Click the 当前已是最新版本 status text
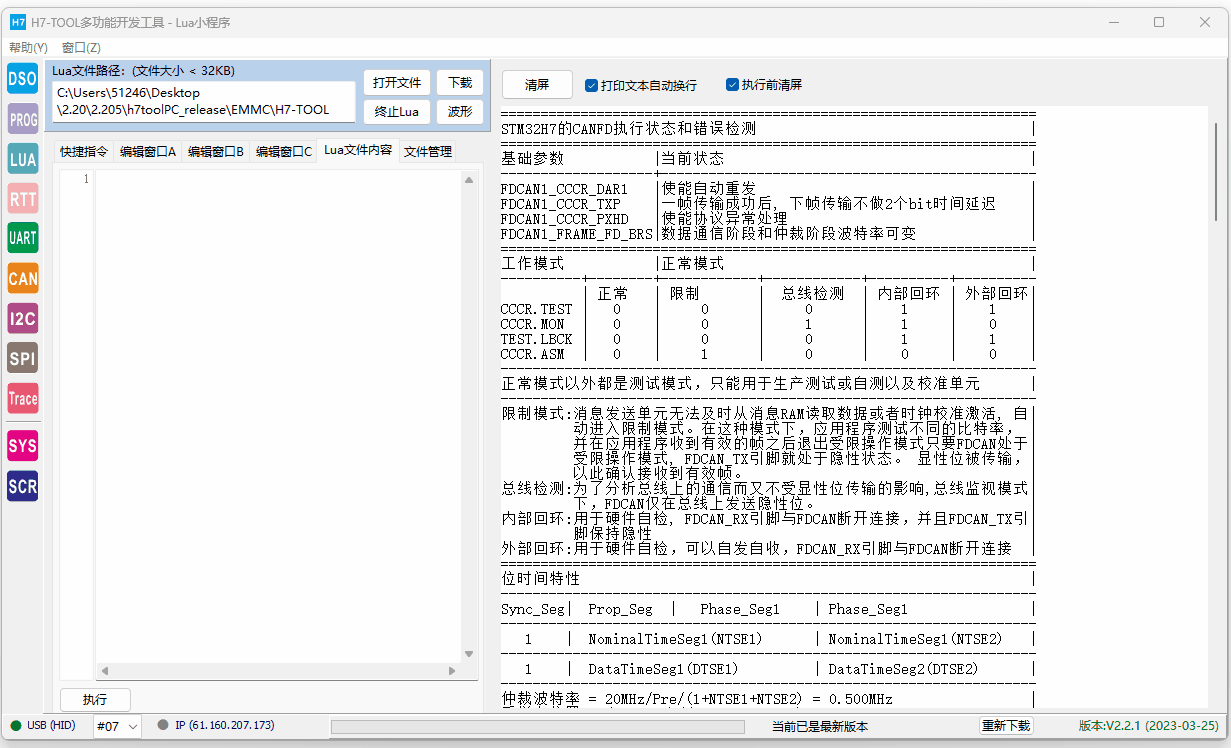1231x748 pixels. [819, 726]
